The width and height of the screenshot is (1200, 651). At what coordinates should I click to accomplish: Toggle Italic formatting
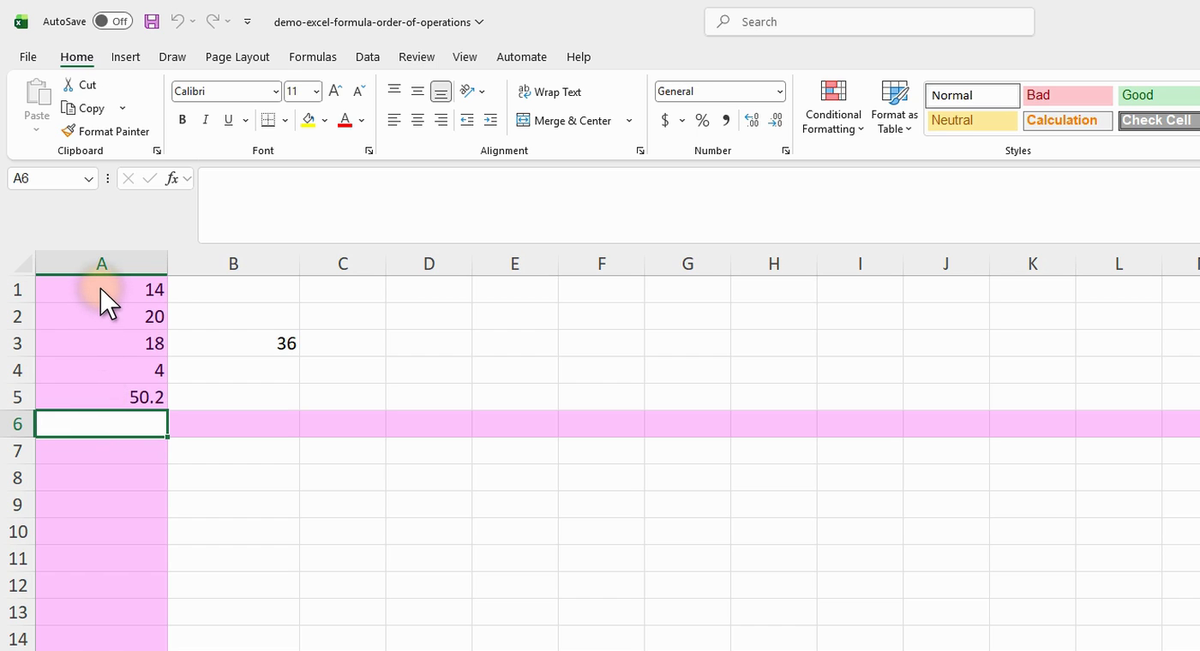pos(205,121)
